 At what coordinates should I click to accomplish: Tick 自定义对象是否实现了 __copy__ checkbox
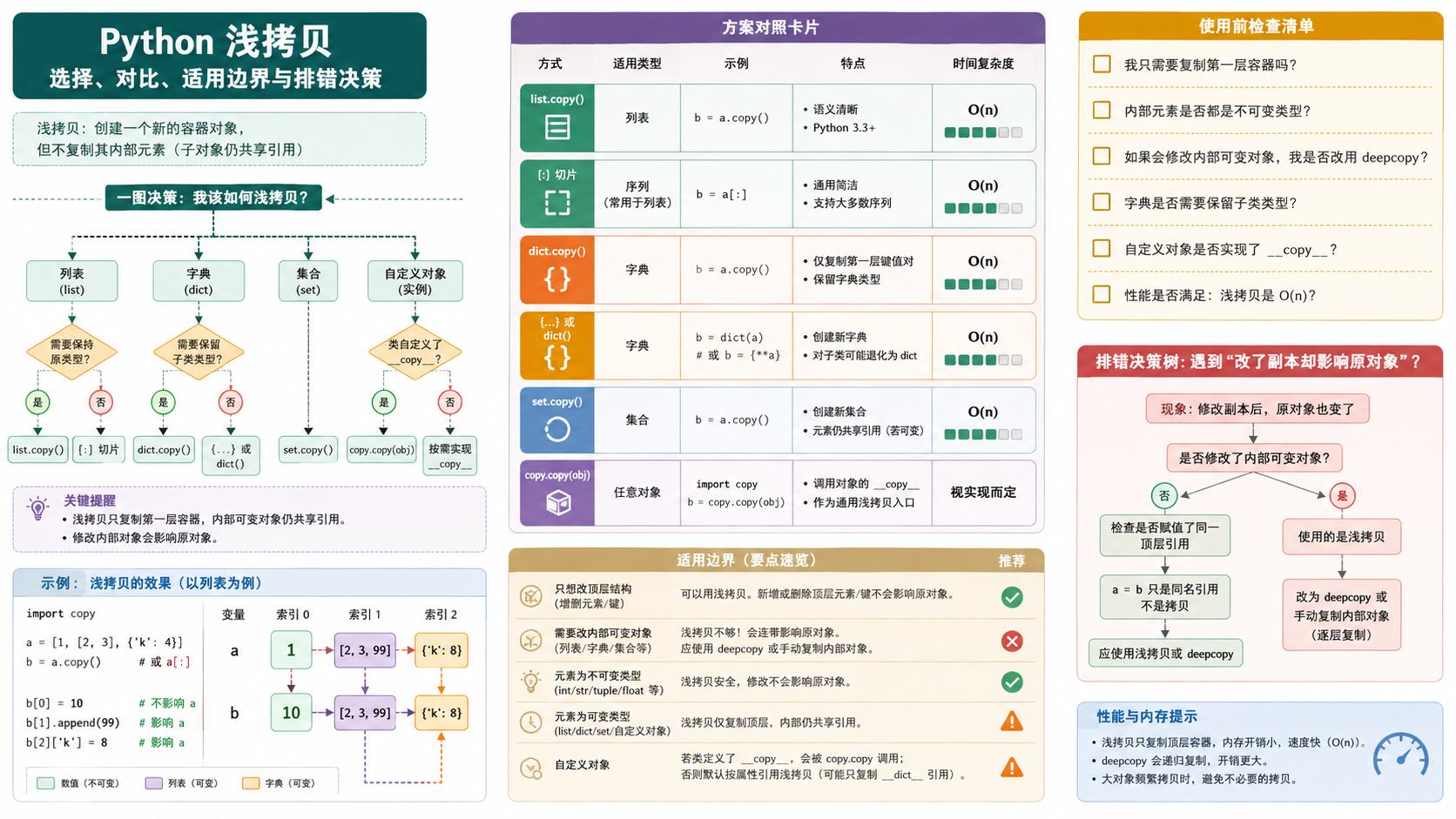click(1102, 249)
